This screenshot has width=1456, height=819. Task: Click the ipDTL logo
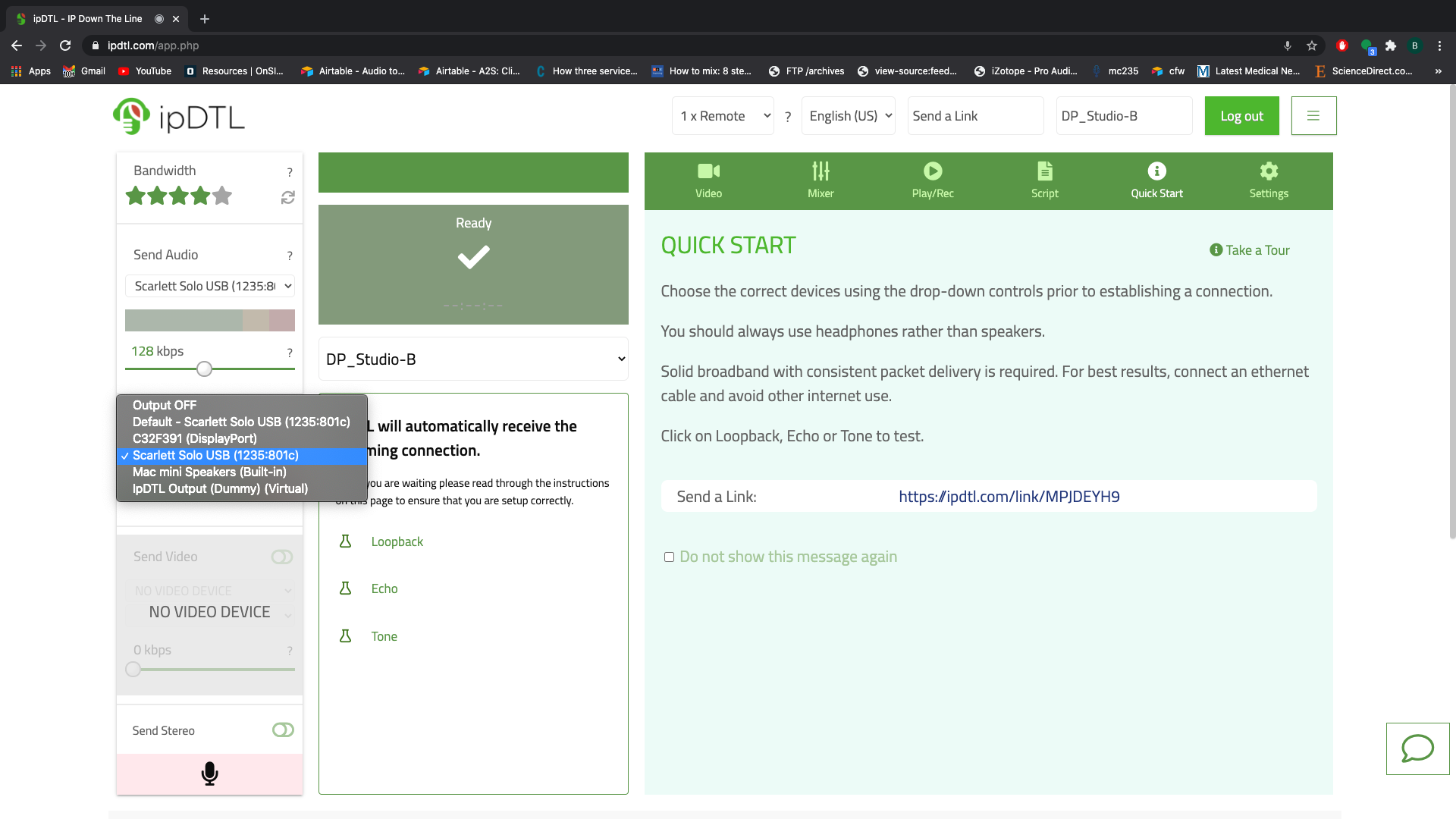[x=179, y=116]
